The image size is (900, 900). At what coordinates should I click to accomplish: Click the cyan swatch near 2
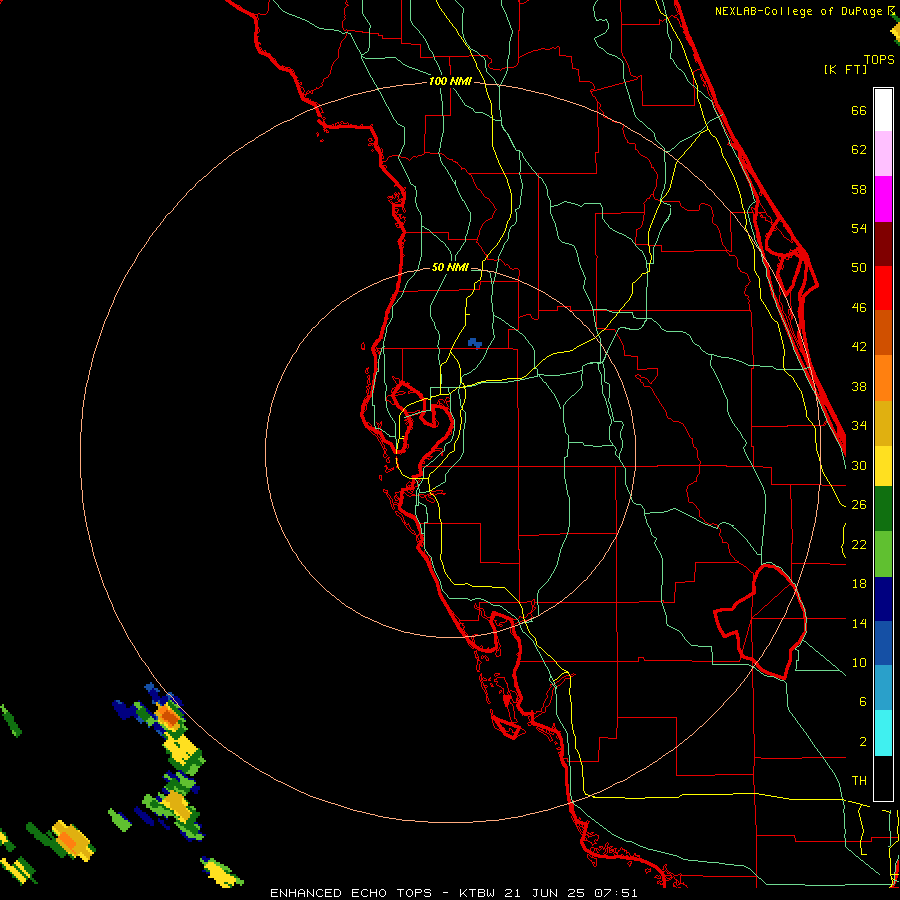click(x=883, y=733)
